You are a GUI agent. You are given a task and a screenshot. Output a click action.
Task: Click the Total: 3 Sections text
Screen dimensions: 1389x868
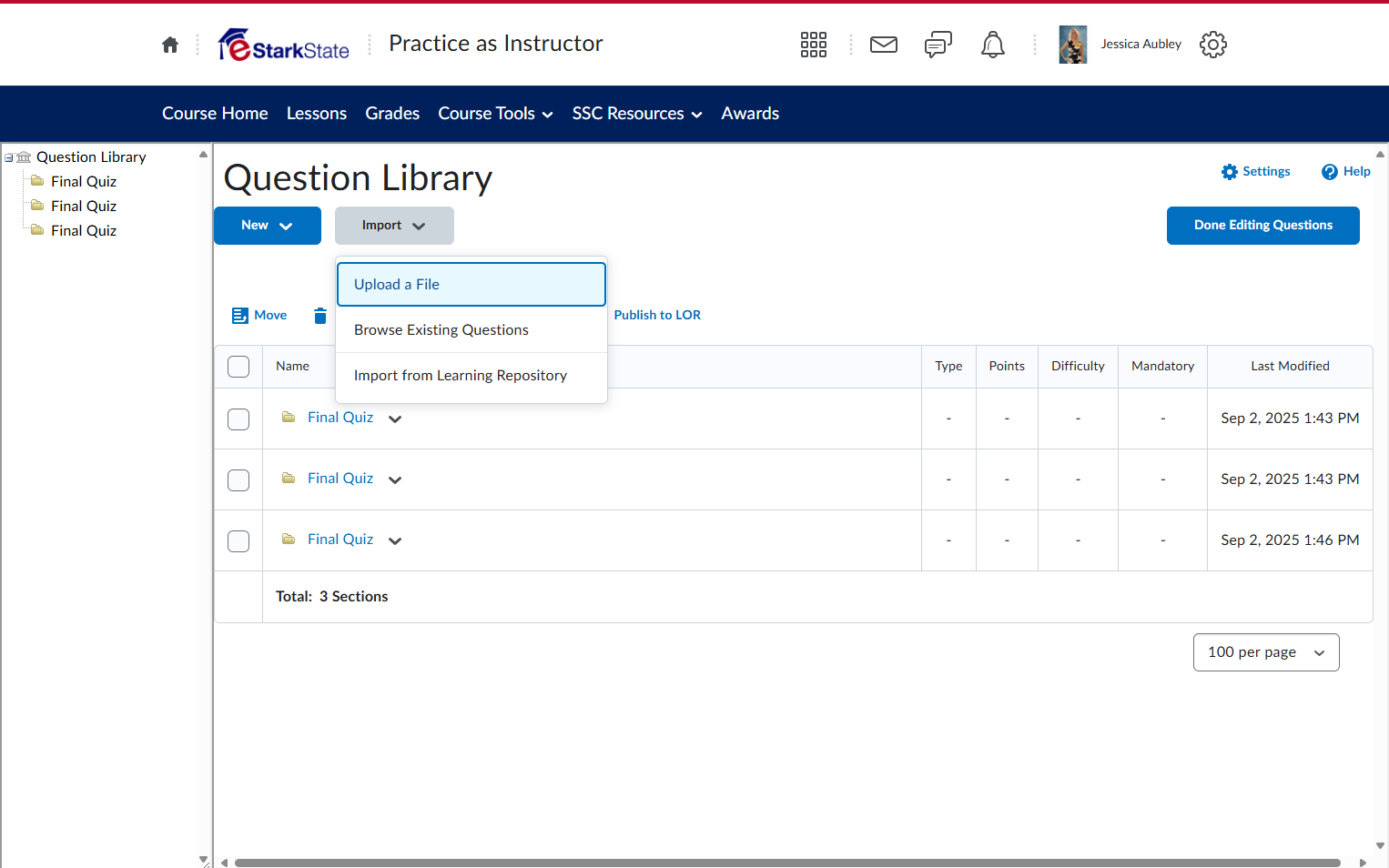point(332,597)
